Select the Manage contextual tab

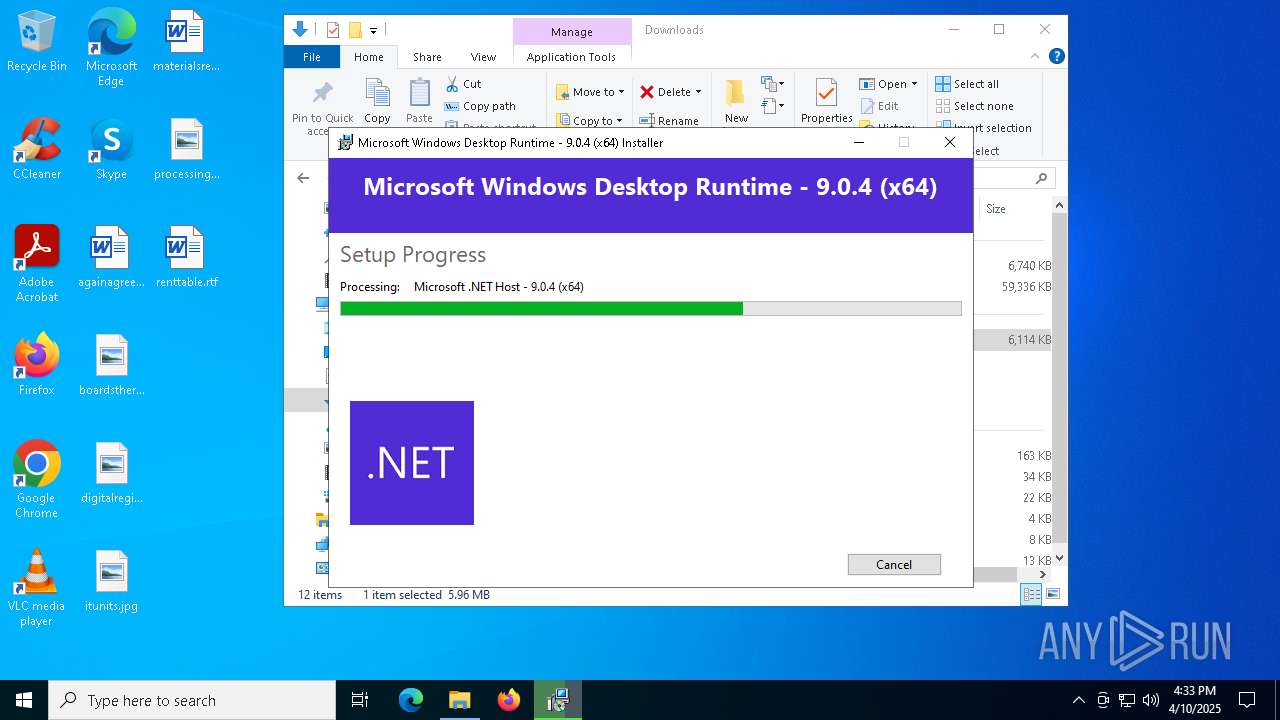tap(572, 32)
